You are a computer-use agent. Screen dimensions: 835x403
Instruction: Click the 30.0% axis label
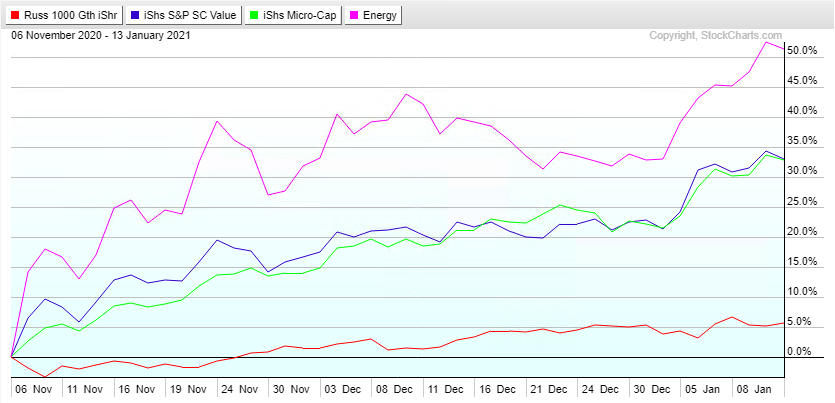coord(803,171)
